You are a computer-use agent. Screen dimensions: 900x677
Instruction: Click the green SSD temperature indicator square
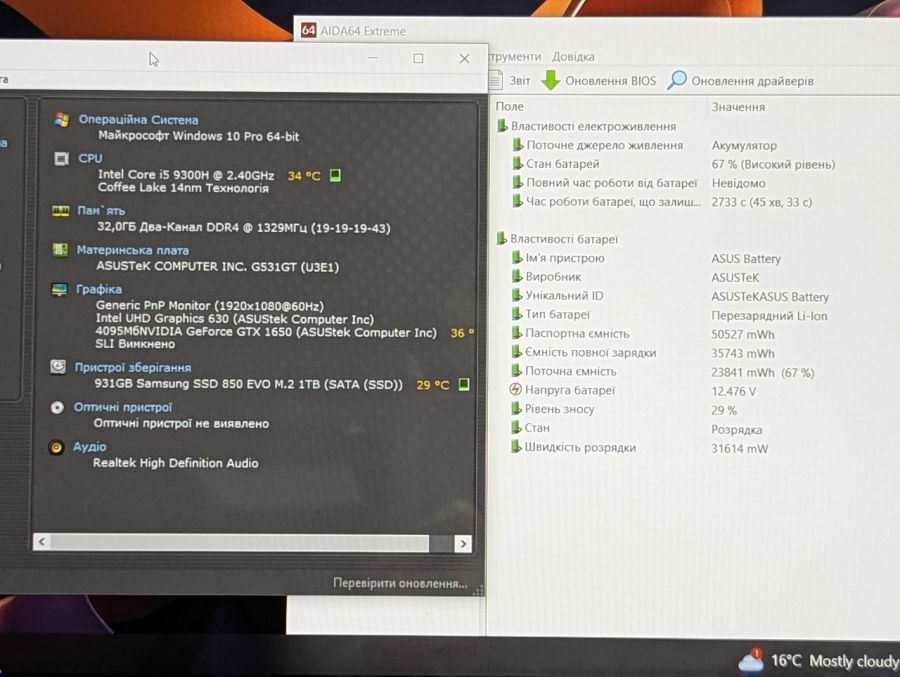click(464, 384)
